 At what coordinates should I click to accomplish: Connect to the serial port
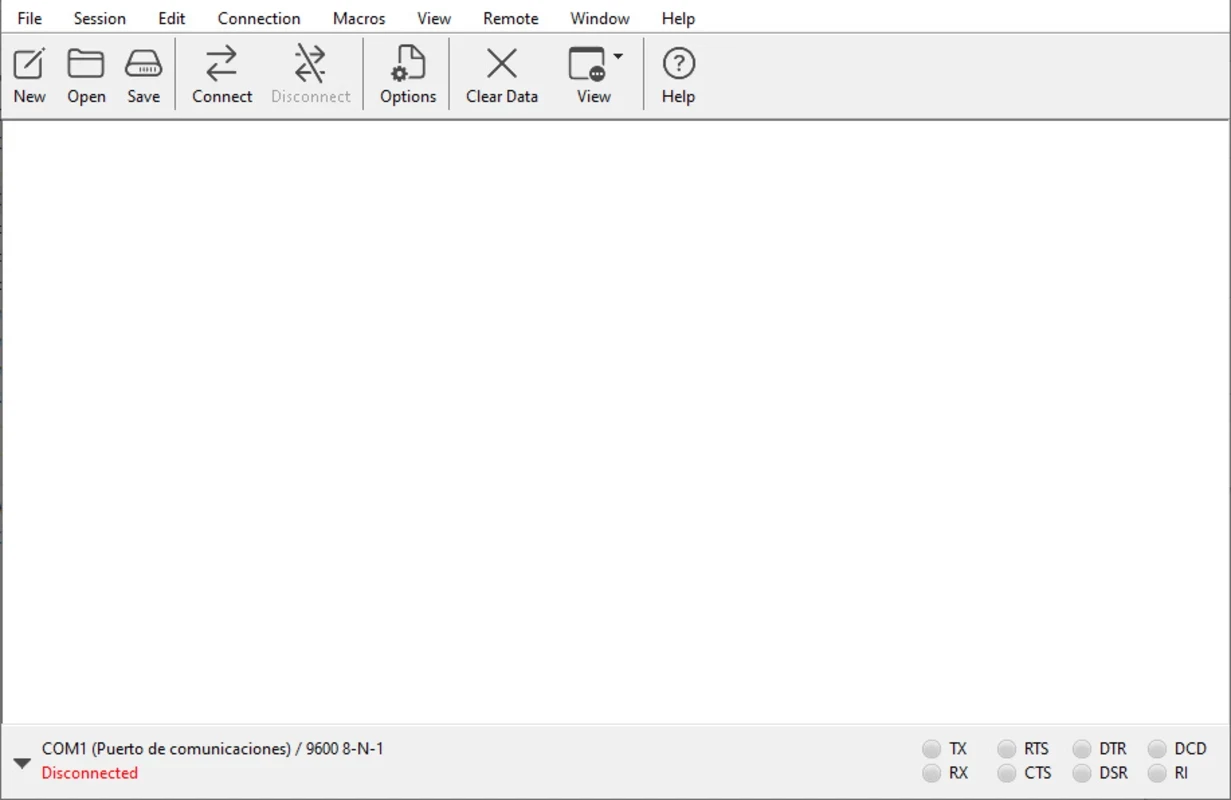click(x=222, y=75)
